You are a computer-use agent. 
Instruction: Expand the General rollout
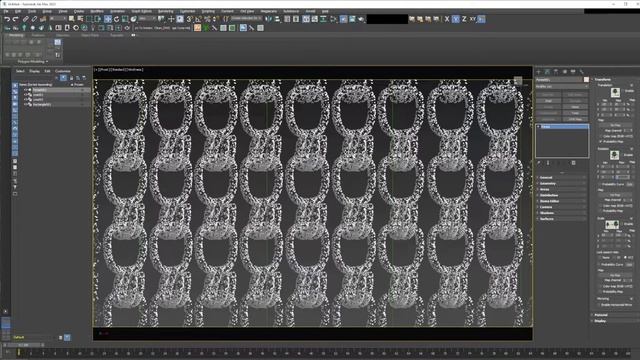coord(562,178)
